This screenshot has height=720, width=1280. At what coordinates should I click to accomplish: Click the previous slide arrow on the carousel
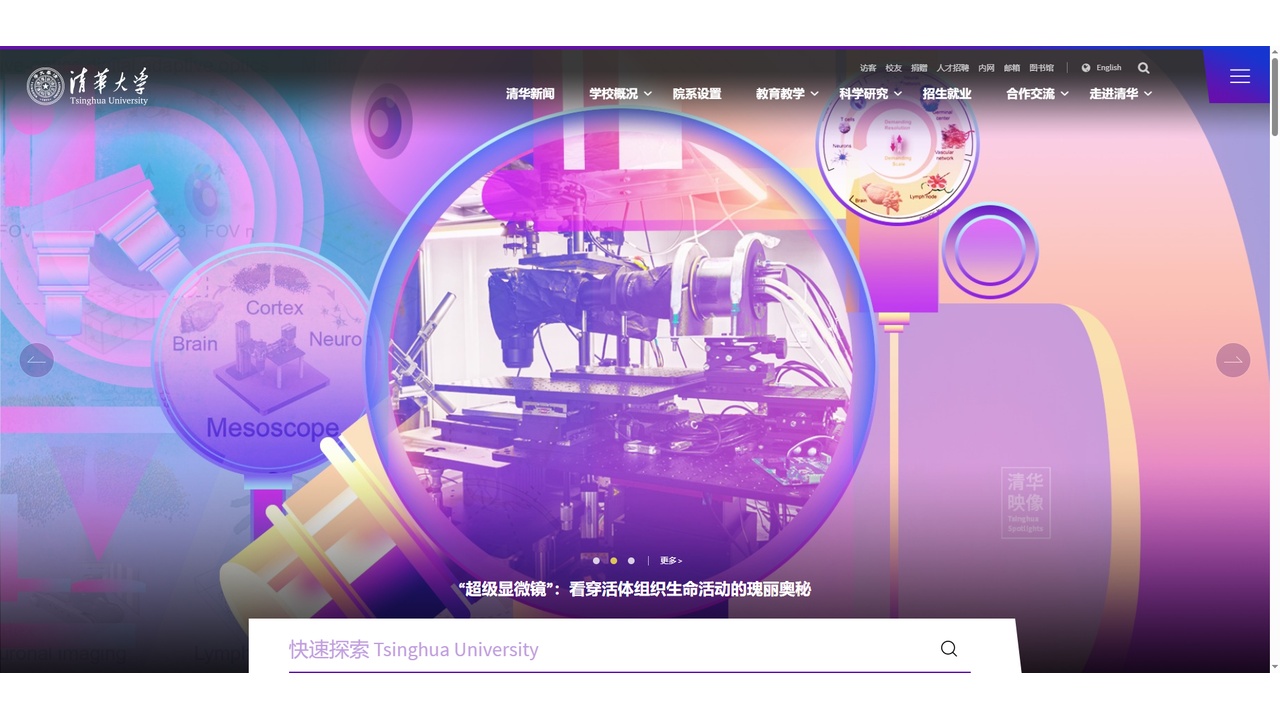point(37,360)
